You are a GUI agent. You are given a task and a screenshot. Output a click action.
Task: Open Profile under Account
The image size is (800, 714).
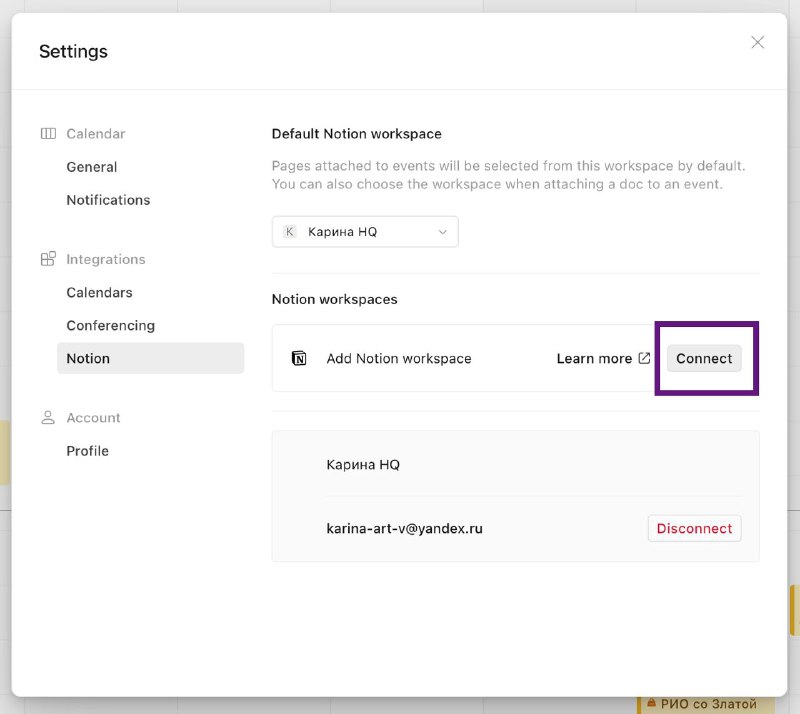pyautogui.click(x=88, y=451)
